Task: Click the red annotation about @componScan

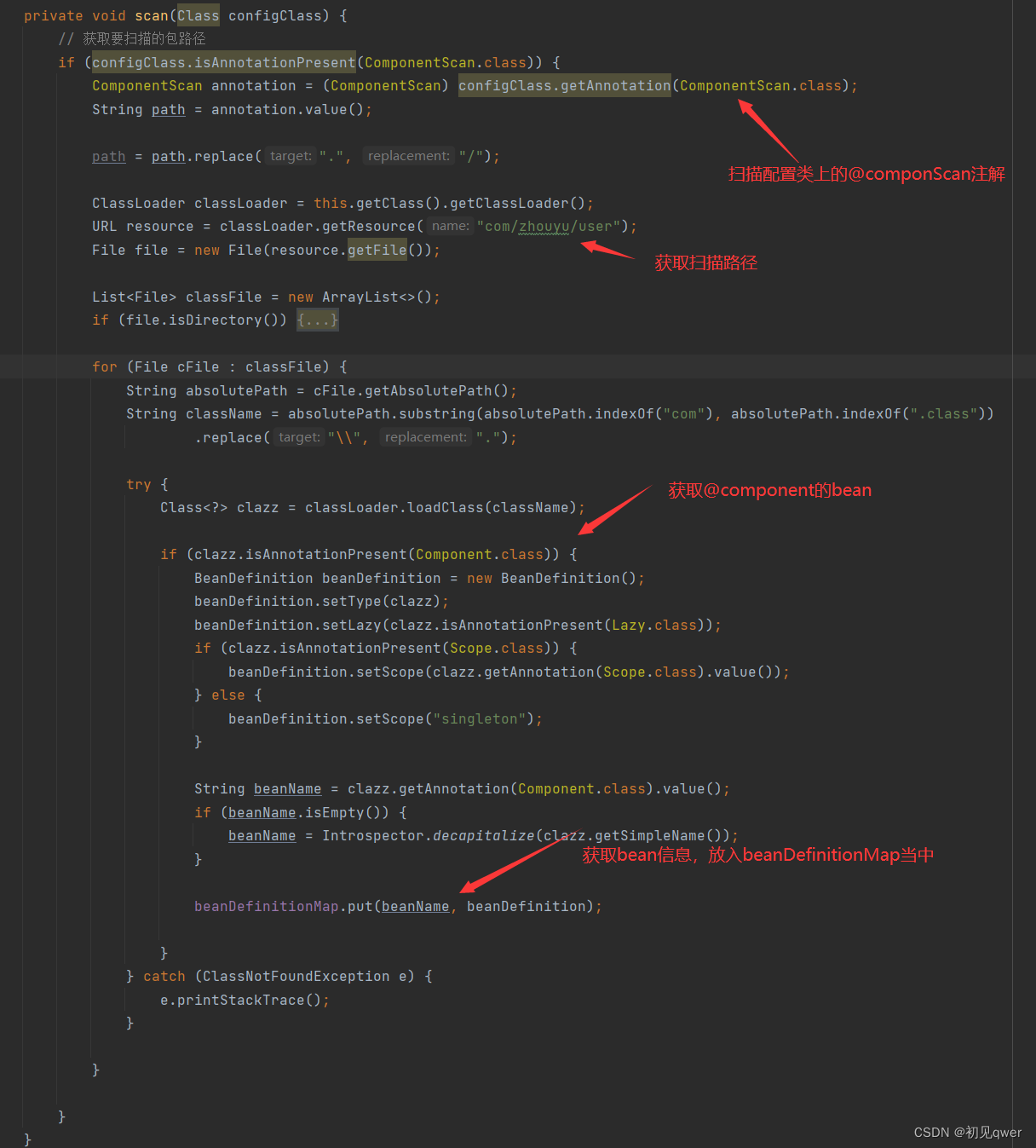Action: point(866,175)
